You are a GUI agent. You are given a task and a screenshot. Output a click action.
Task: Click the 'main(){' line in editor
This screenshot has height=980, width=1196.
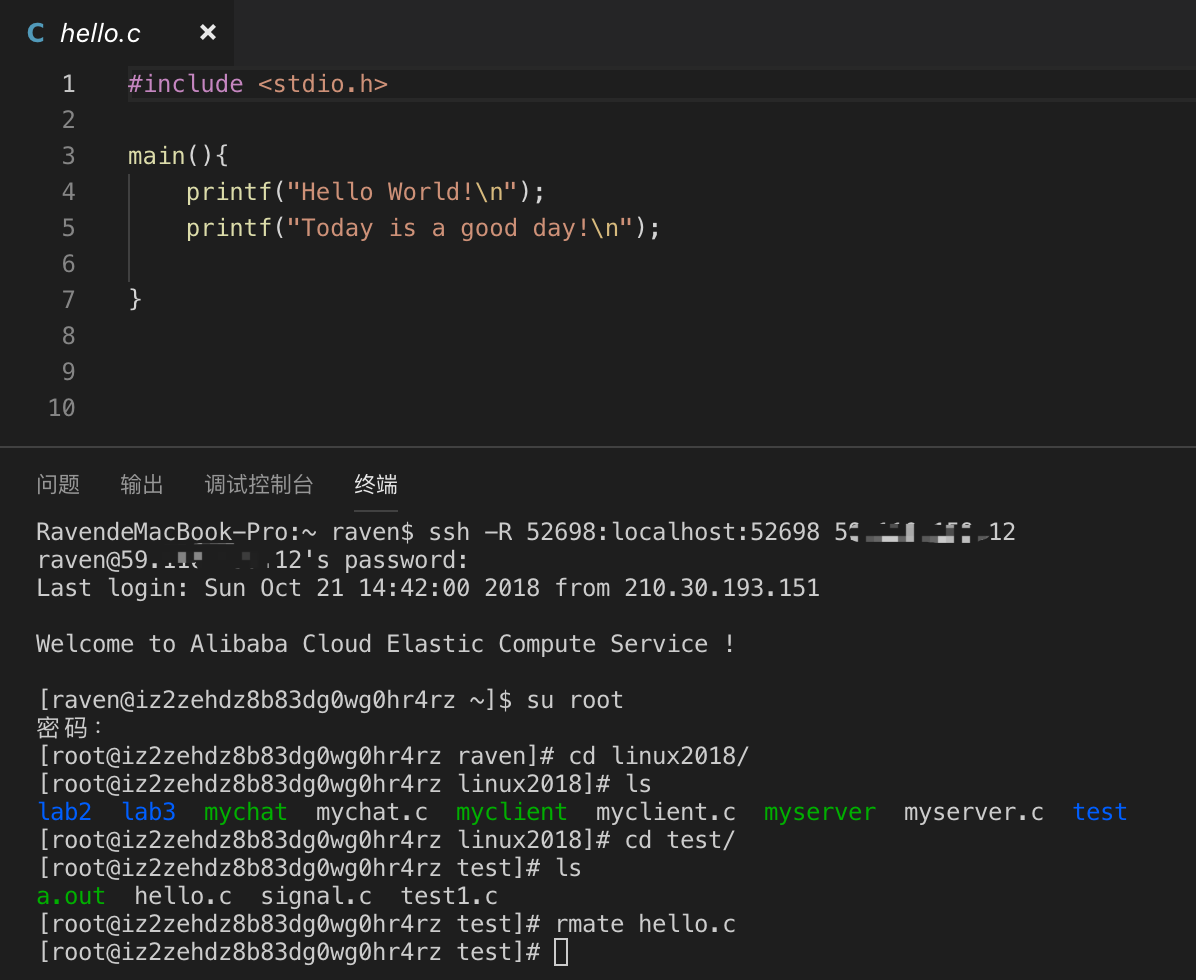coord(178,156)
